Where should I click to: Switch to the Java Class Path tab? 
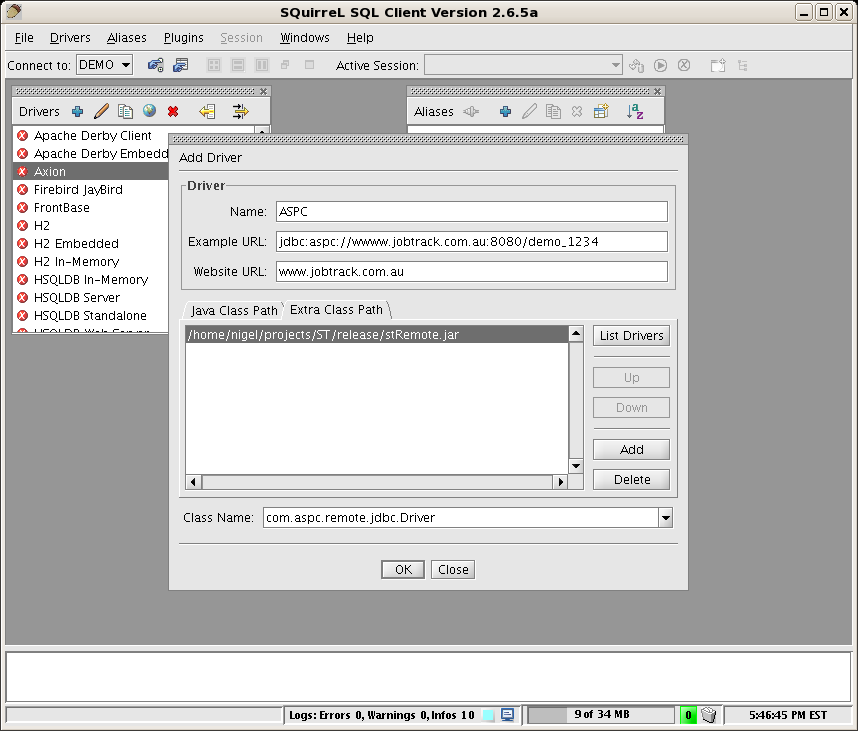coord(234,310)
